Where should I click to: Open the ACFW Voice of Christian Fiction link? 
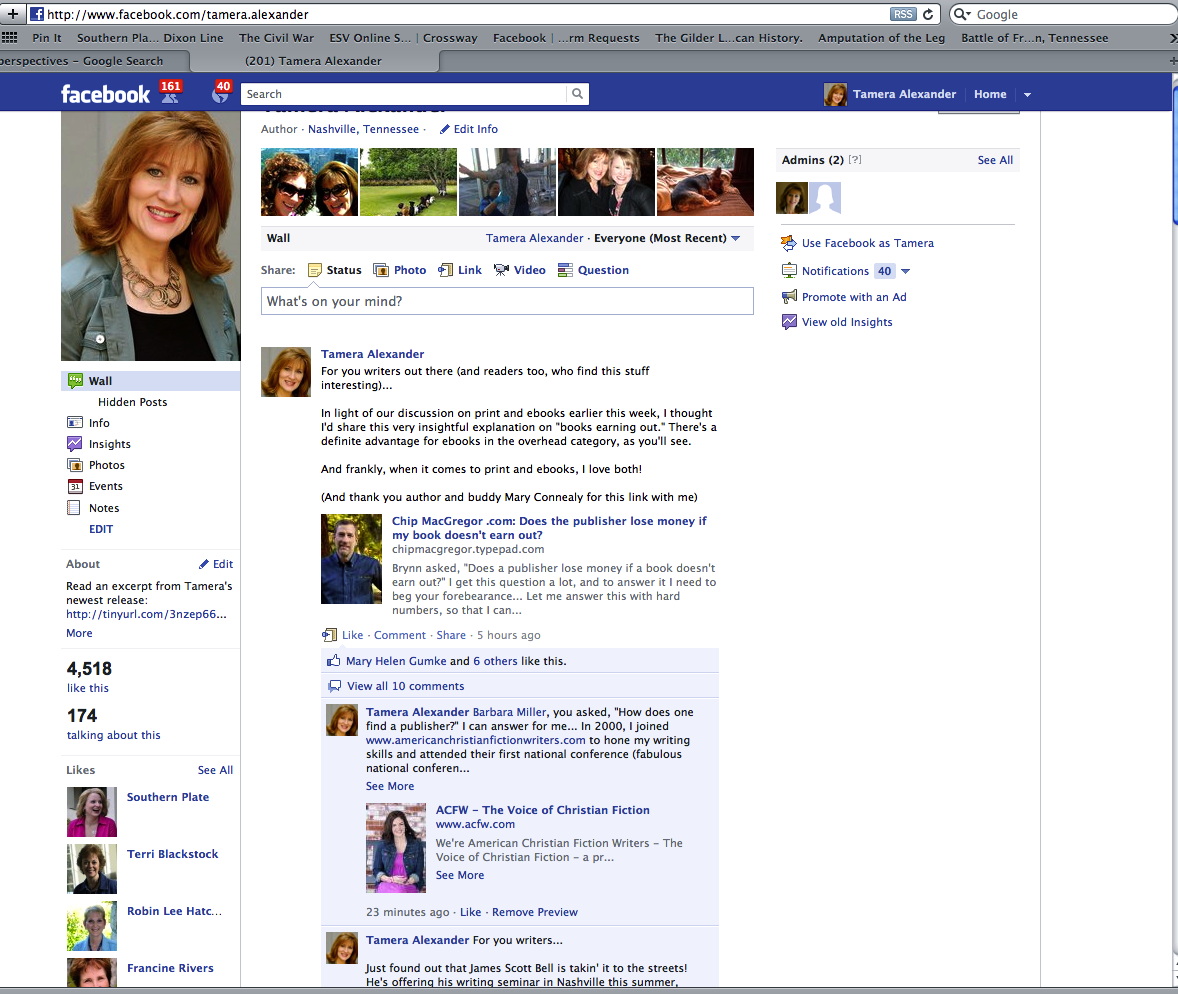pyautogui.click(x=542, y=810)
